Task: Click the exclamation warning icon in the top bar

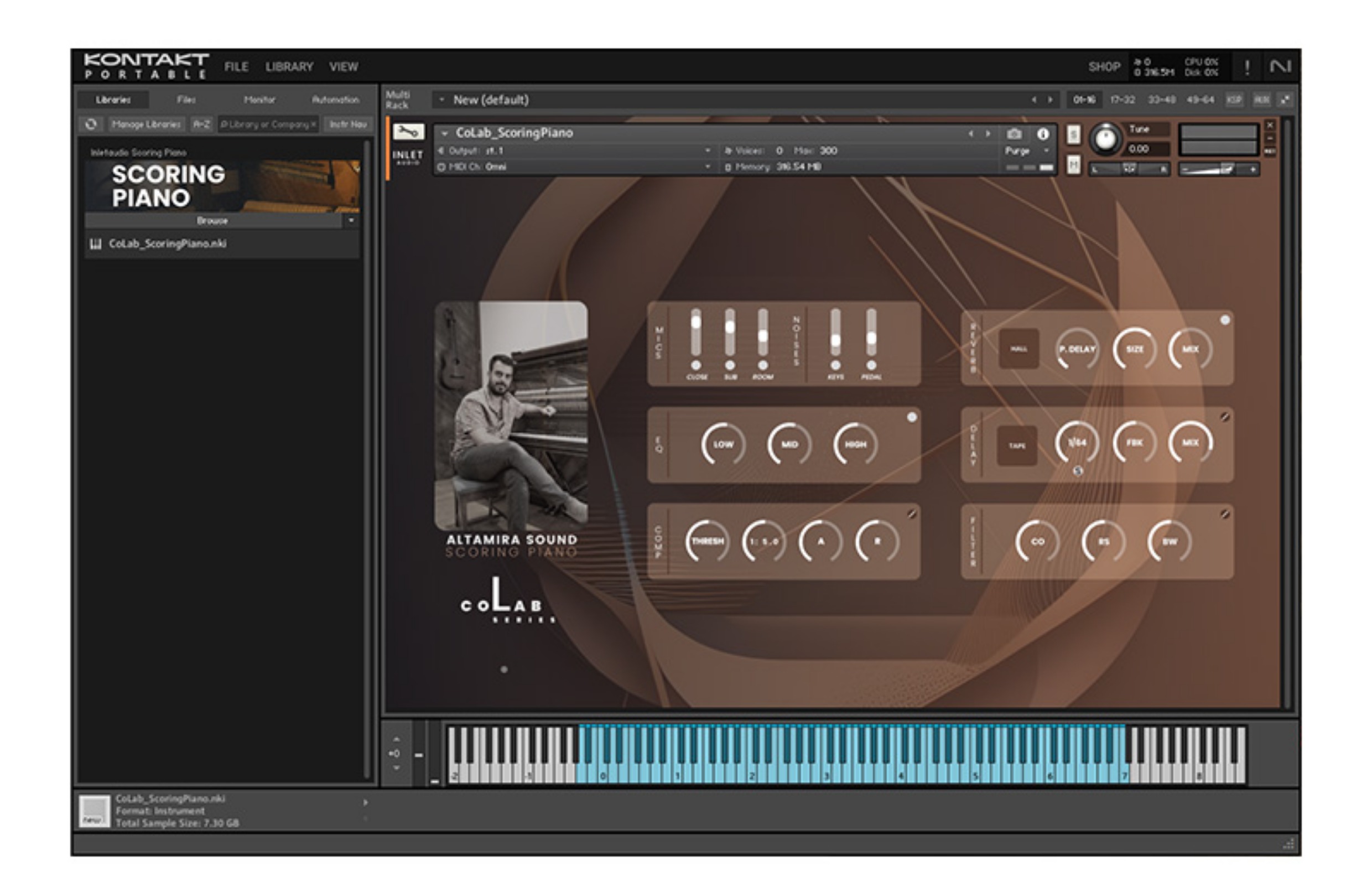Action: click(x=1246, y=67)
